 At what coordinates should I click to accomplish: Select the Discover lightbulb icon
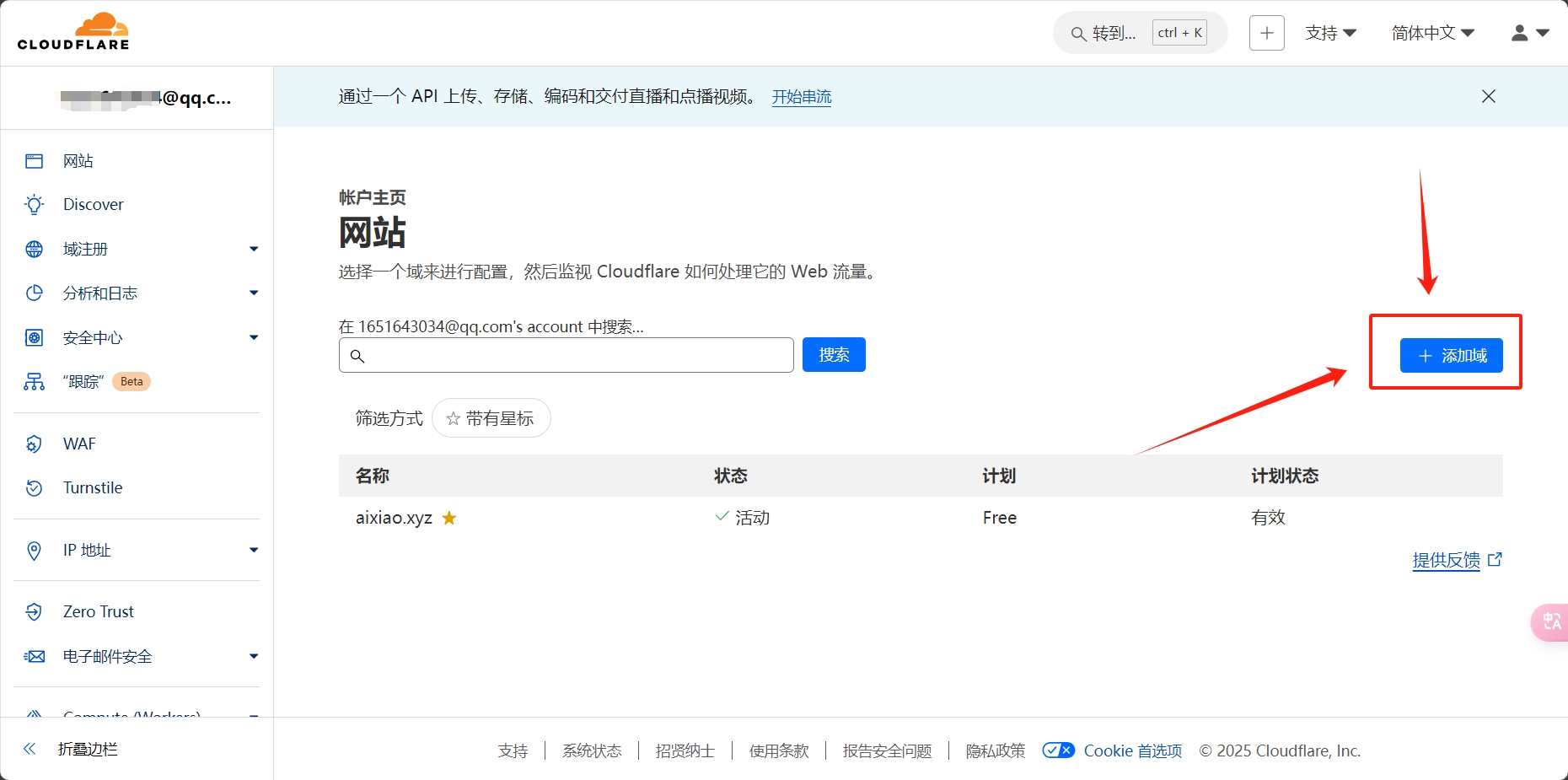point(34,205)
